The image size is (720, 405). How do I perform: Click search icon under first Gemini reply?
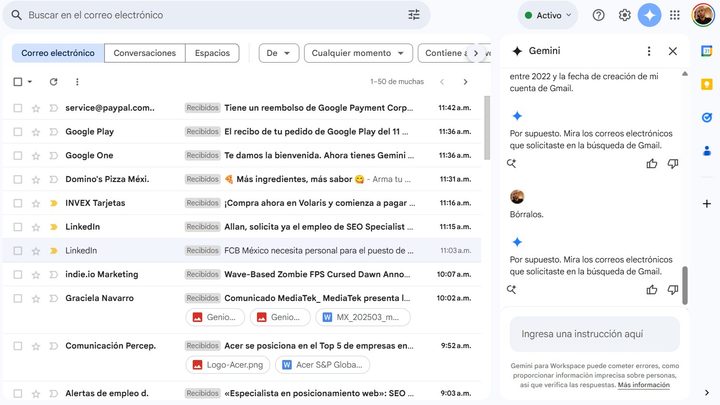tap(511, 163)
